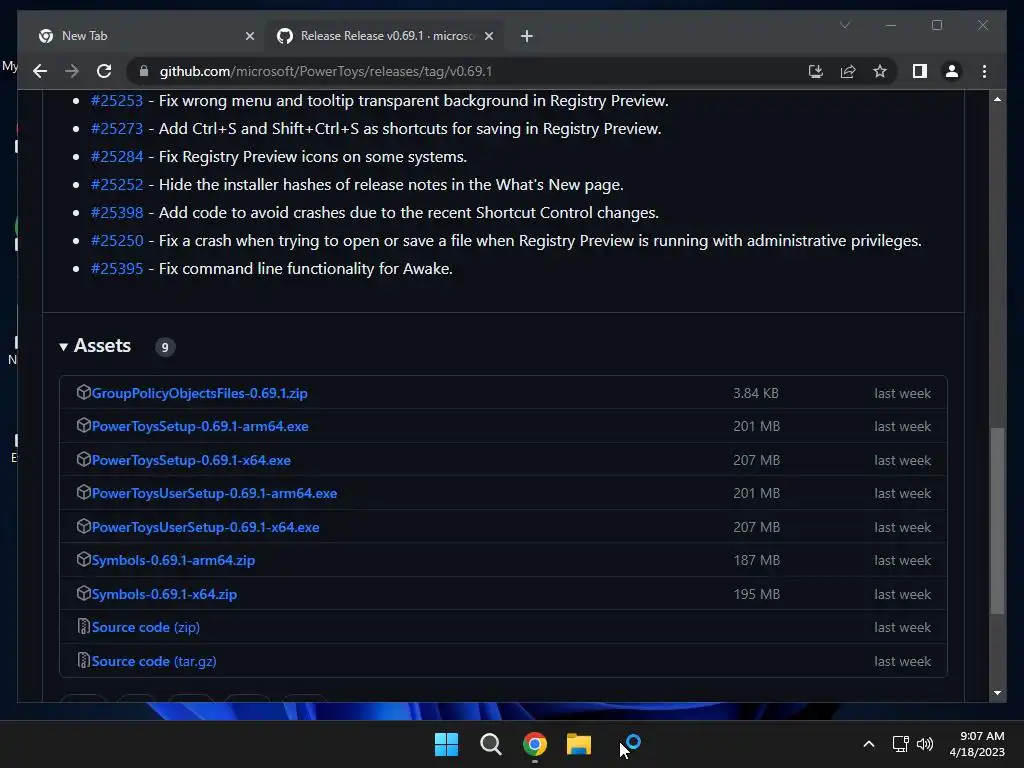Select the Release v0.69.1 tab
Screen dimensions: 1024x768
pos(384,36)
